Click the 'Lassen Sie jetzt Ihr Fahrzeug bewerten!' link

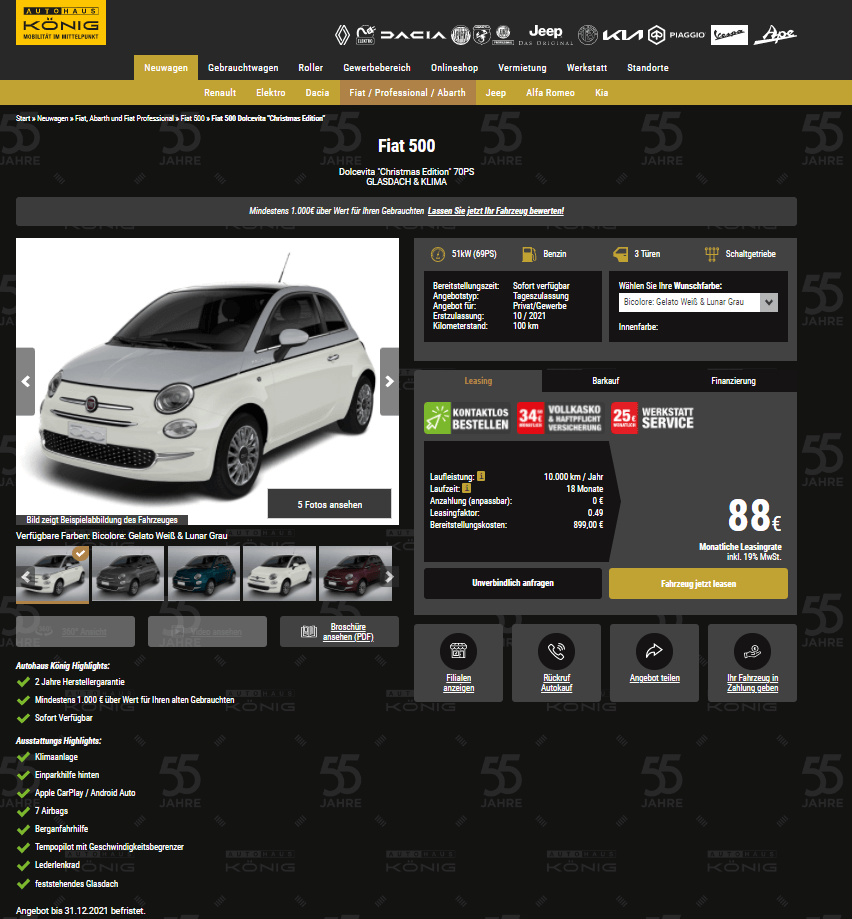496,211
